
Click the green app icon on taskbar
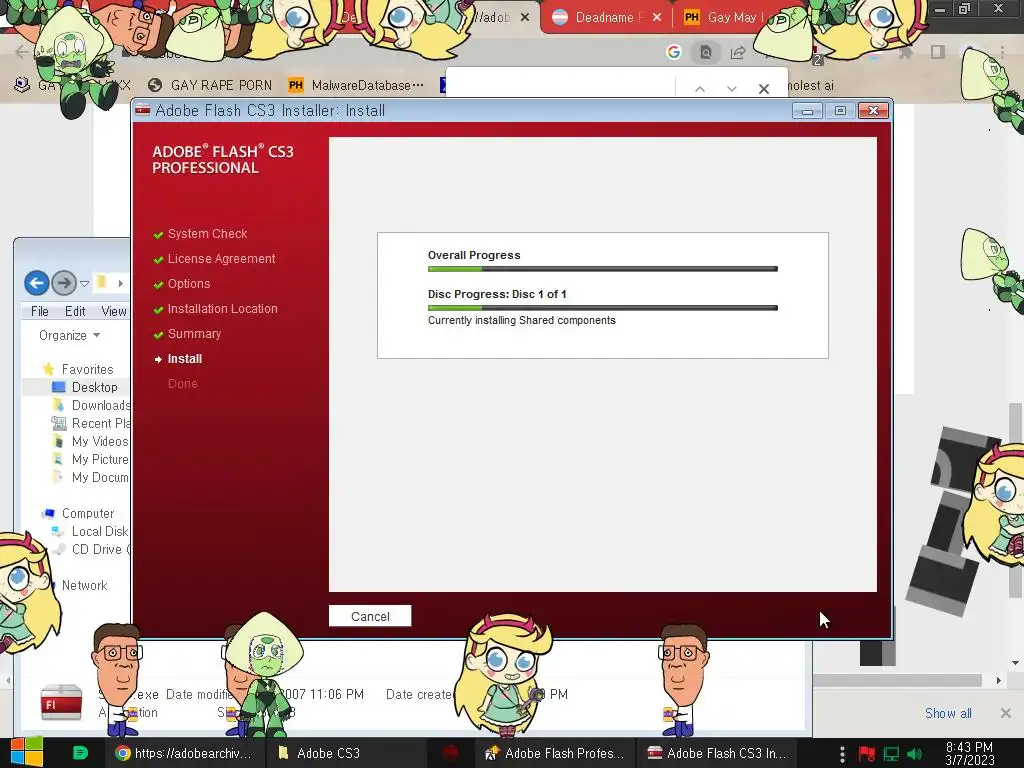click(x=80, y=753)
